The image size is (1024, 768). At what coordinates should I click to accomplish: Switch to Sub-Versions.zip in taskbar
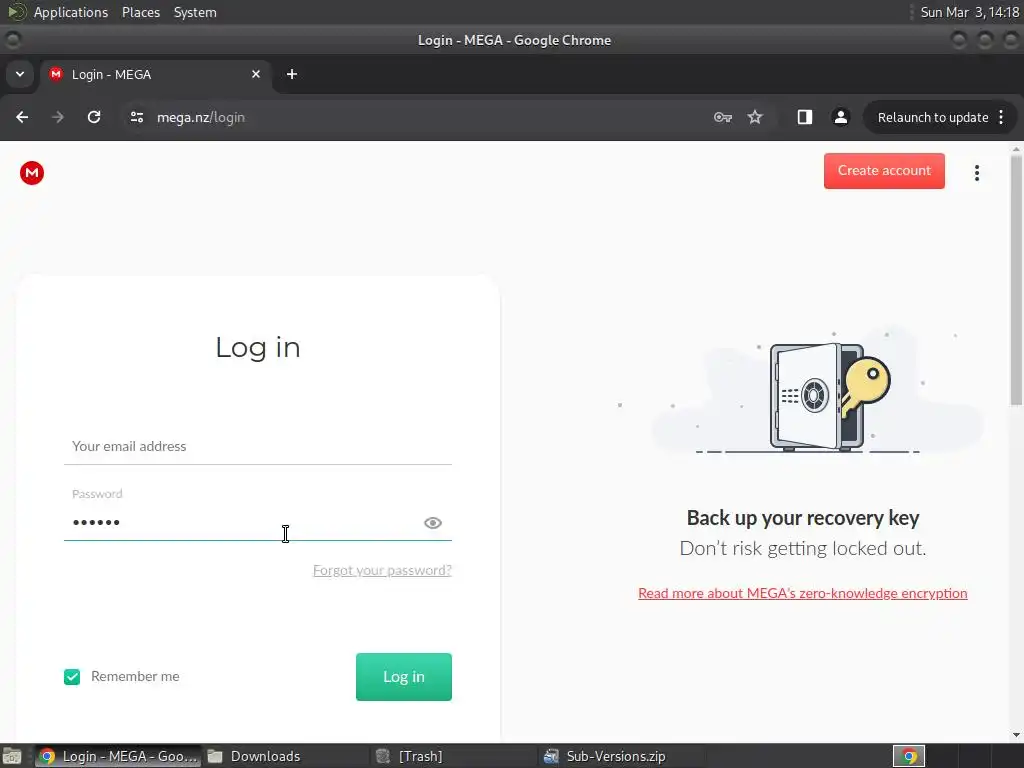tap(623, 756)
